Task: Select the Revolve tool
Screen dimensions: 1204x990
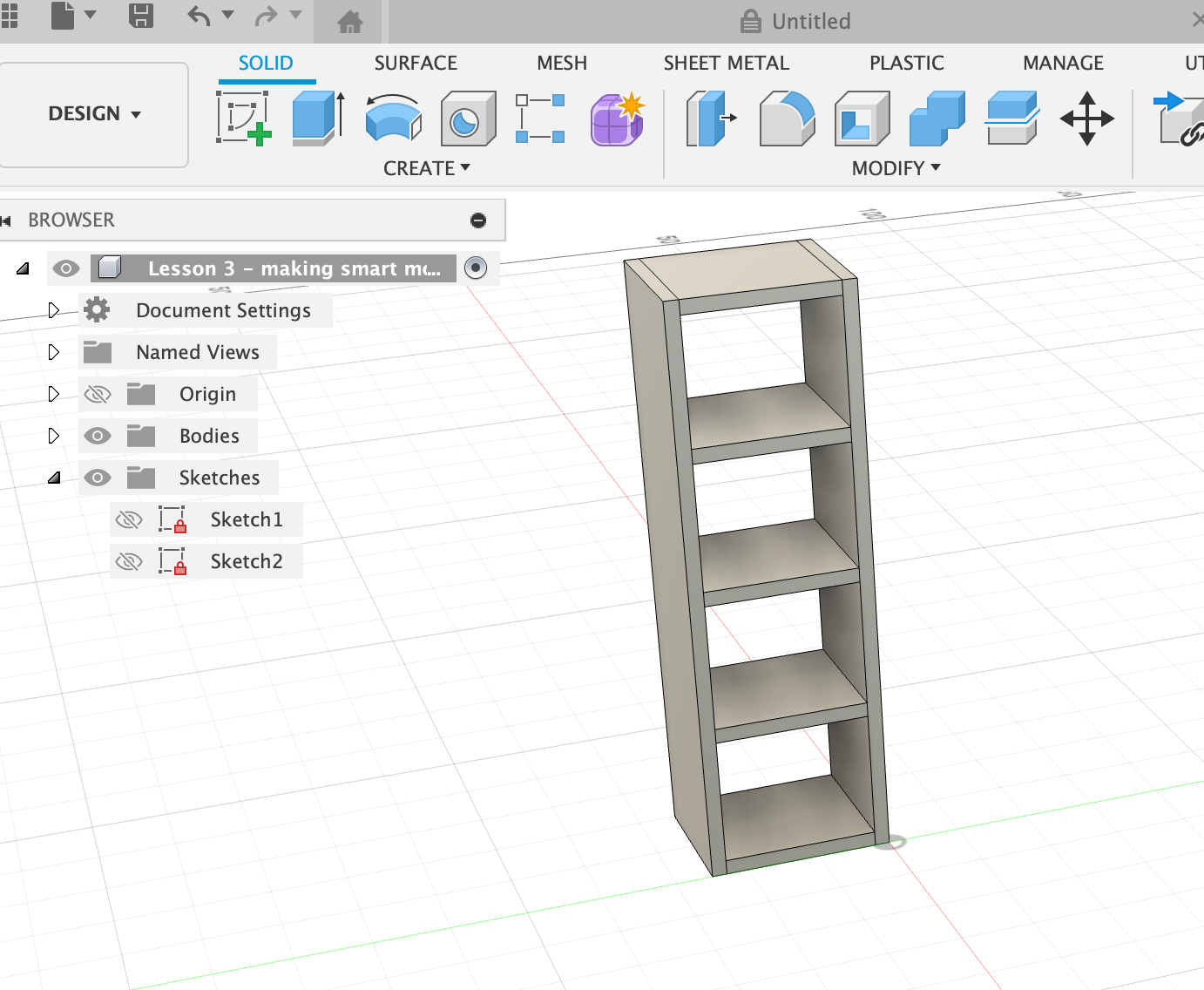Action: click(393, 119)
